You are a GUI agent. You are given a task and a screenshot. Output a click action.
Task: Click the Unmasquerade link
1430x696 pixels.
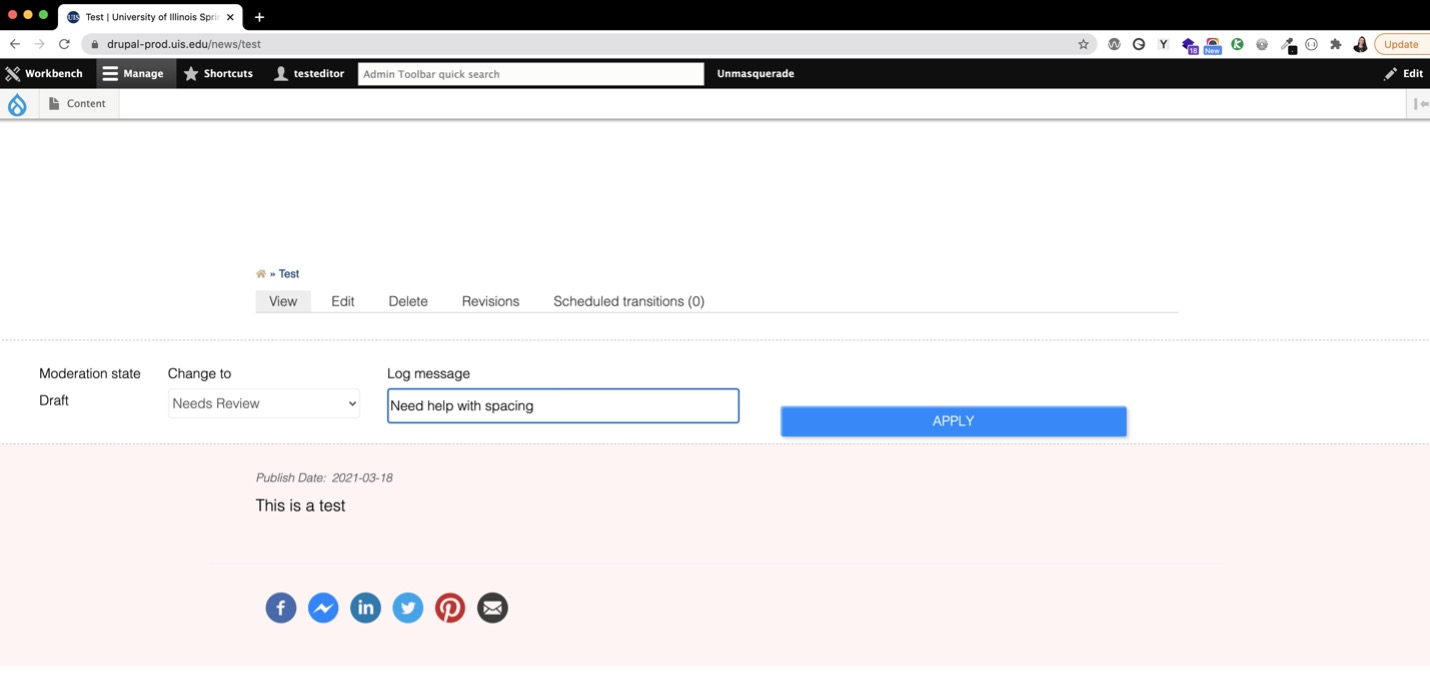coord(755,73)
